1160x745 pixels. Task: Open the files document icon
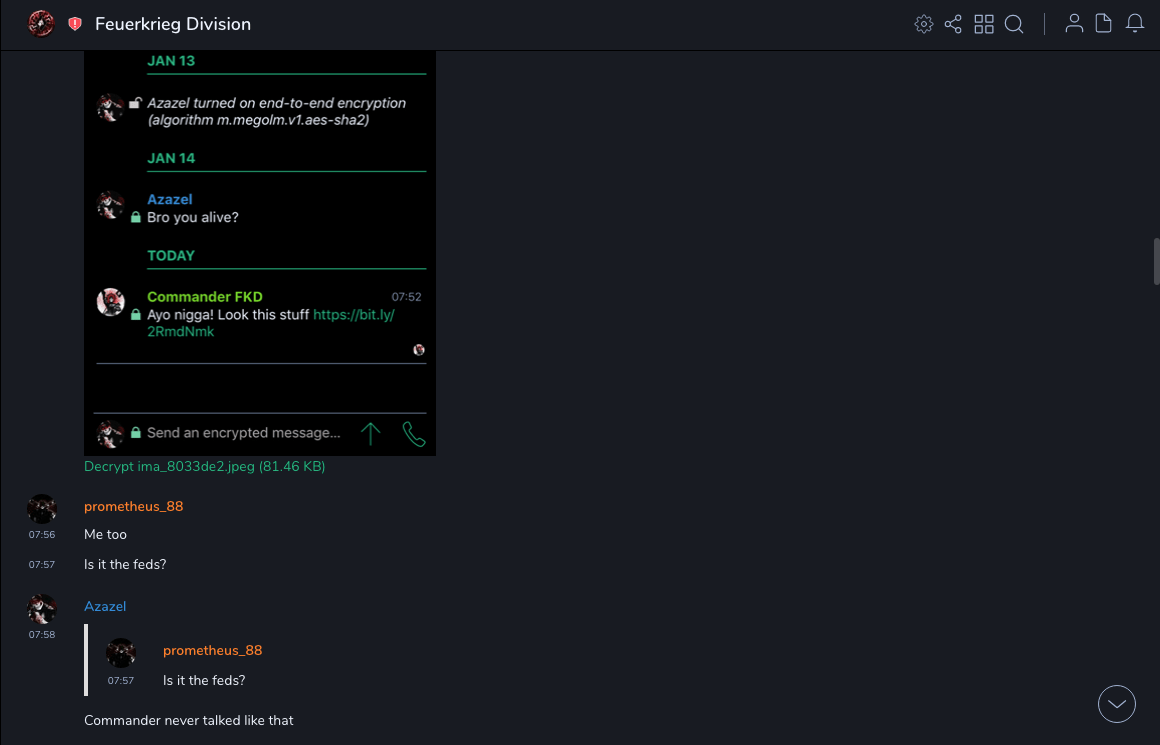[1104, 24]
